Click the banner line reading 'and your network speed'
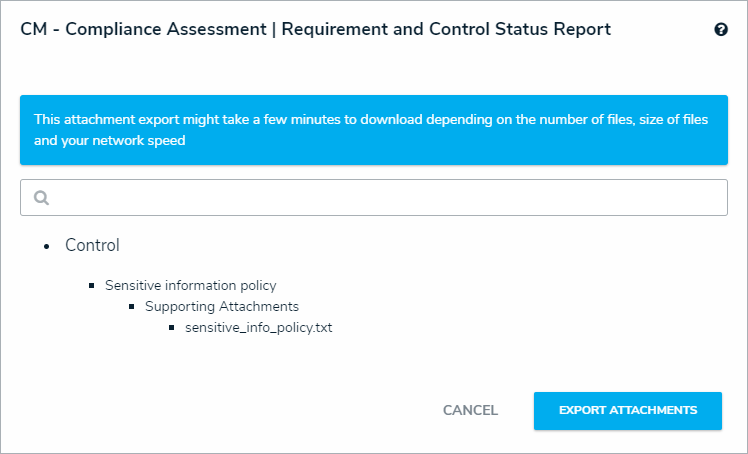The image size is (748, 454). click(110, 141)
